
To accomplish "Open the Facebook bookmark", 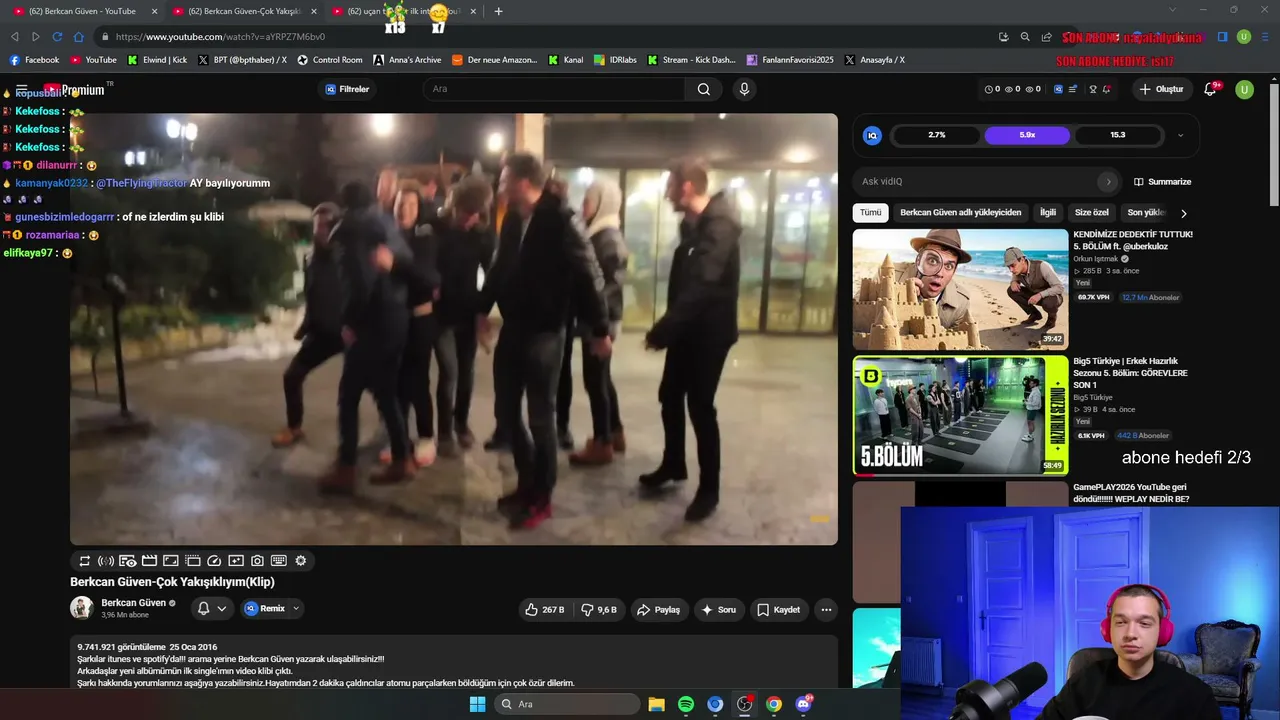I will 35,60.
